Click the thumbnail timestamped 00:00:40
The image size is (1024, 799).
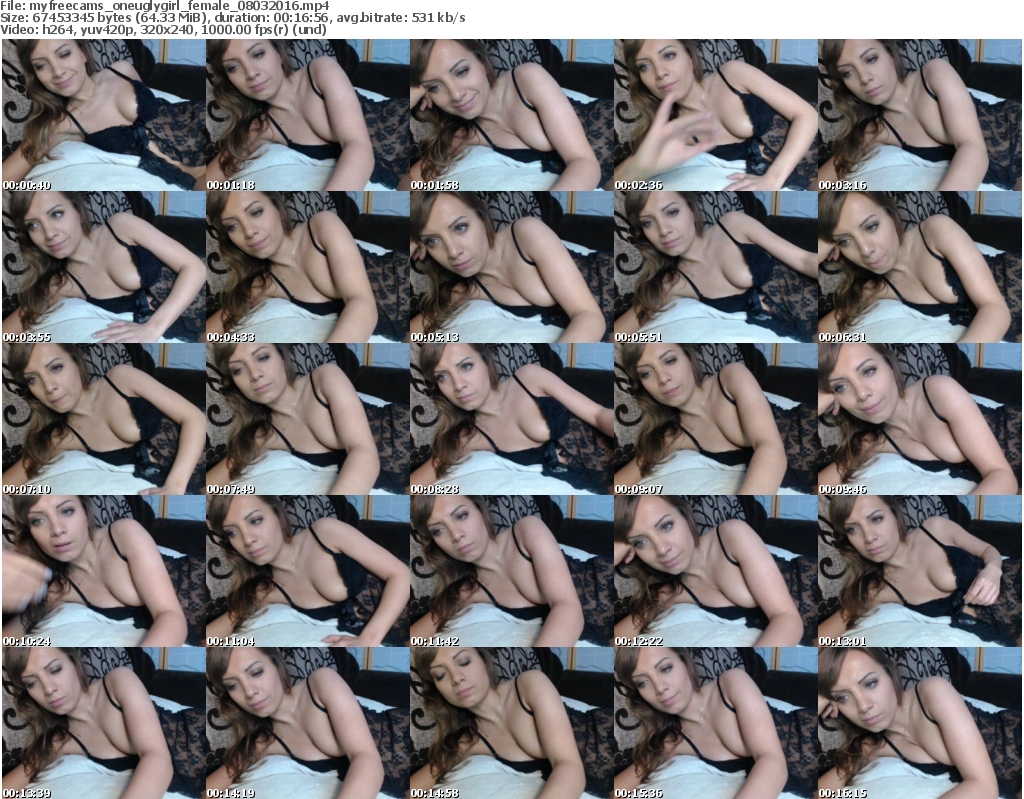[x=102, y=115]
